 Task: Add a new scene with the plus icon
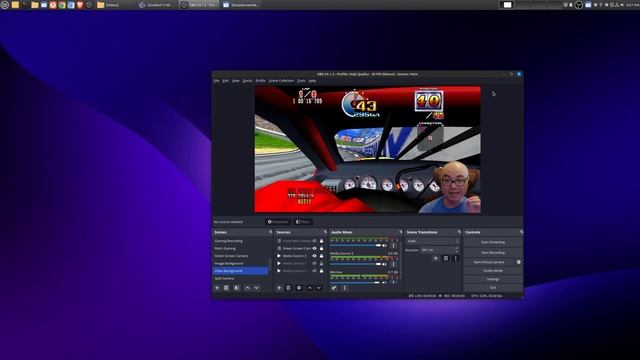coord(217,288)
